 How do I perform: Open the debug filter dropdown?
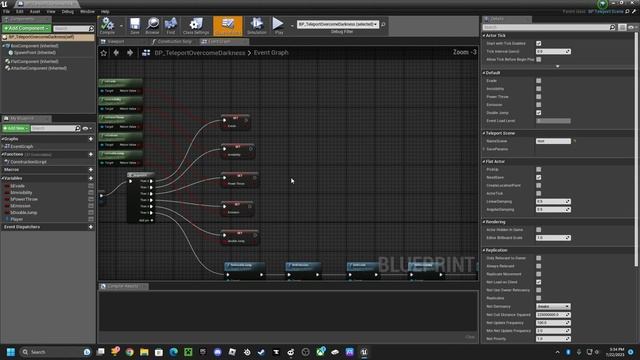pos(338,24)
